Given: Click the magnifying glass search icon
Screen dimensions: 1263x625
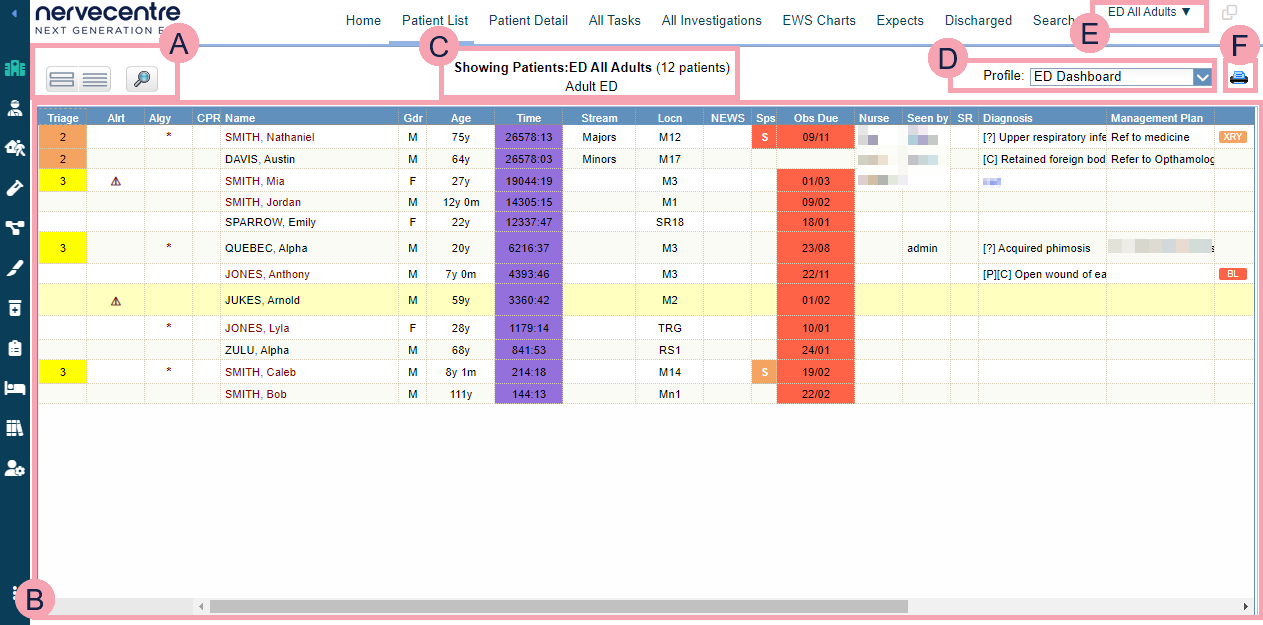Looking at the screenshot, I should (x=142, y=79).
